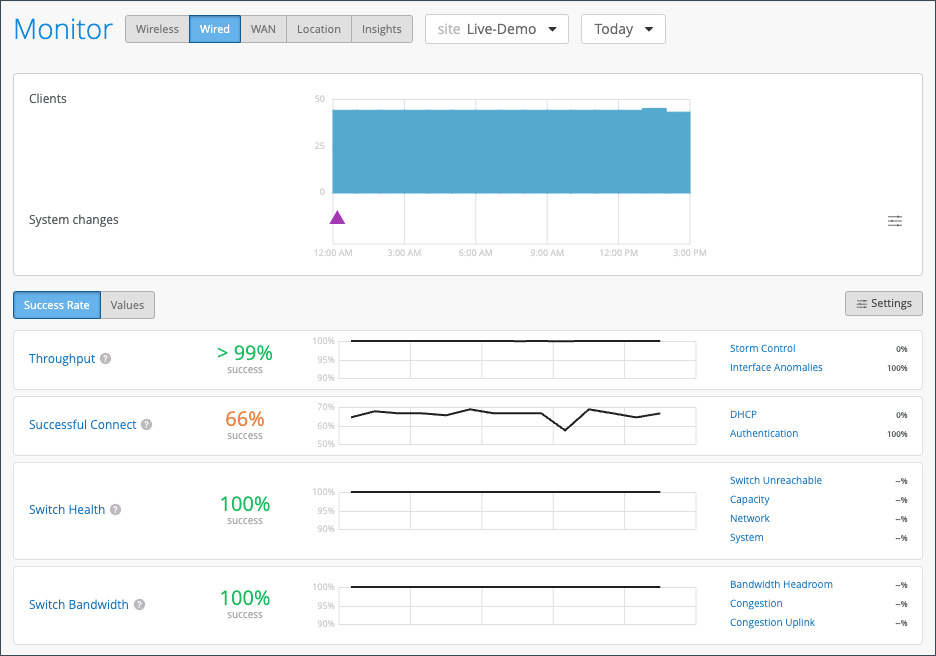The height and width of the screenshot is (656, 936).
Task: Open the site Live-Demo dropdown
Action: (497, 29)
